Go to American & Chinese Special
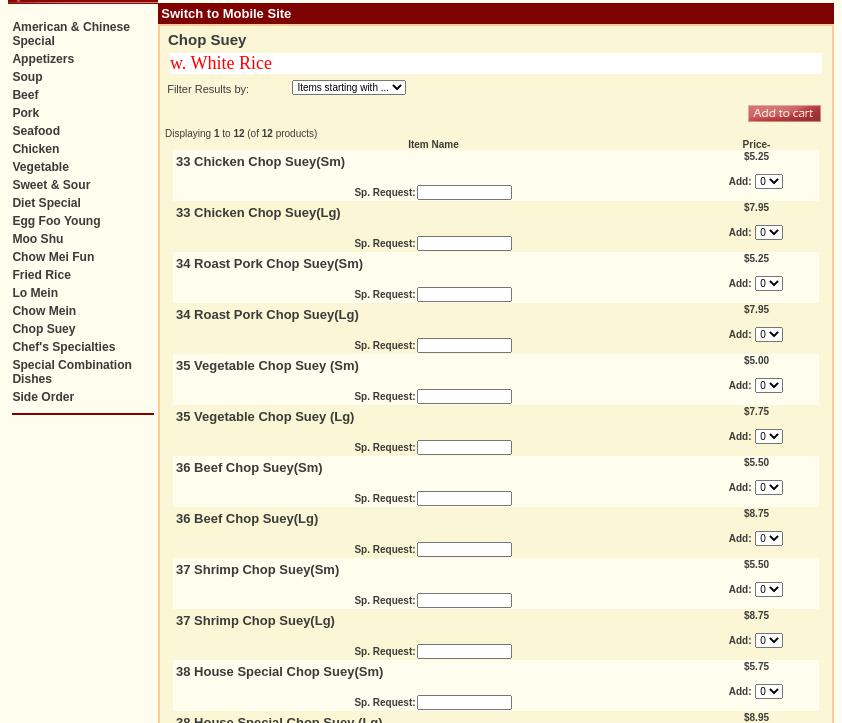This screenshot has width=842, height=723. coord(70,34)
